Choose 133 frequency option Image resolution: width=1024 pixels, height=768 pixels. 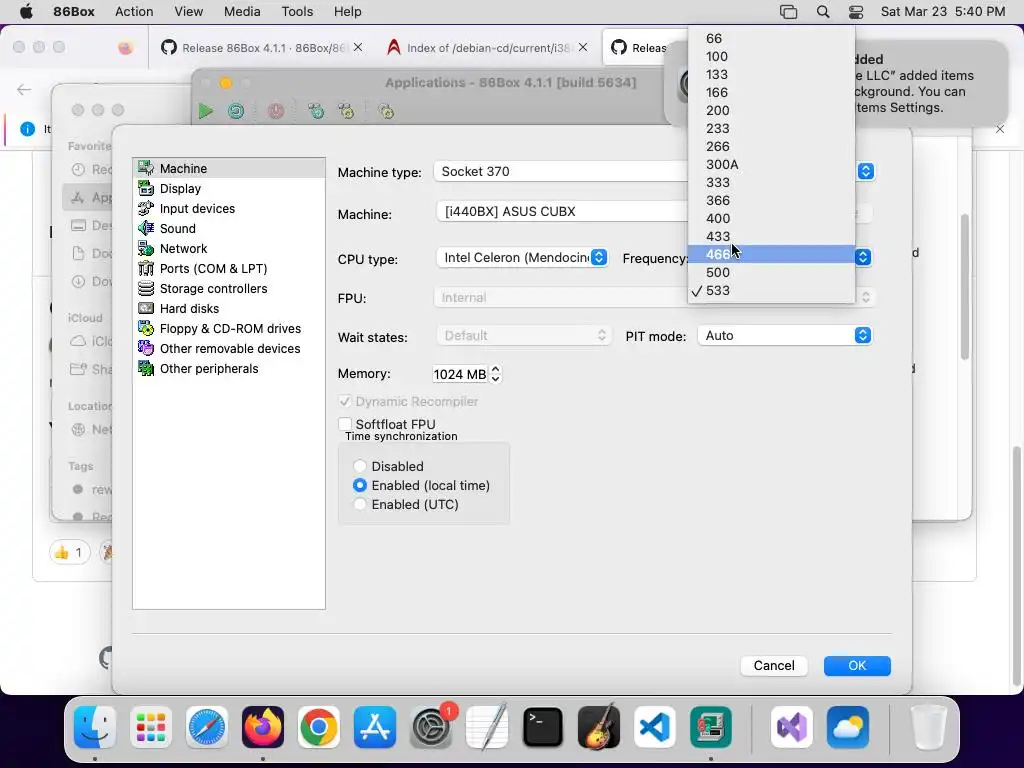(x=771, y=74)
